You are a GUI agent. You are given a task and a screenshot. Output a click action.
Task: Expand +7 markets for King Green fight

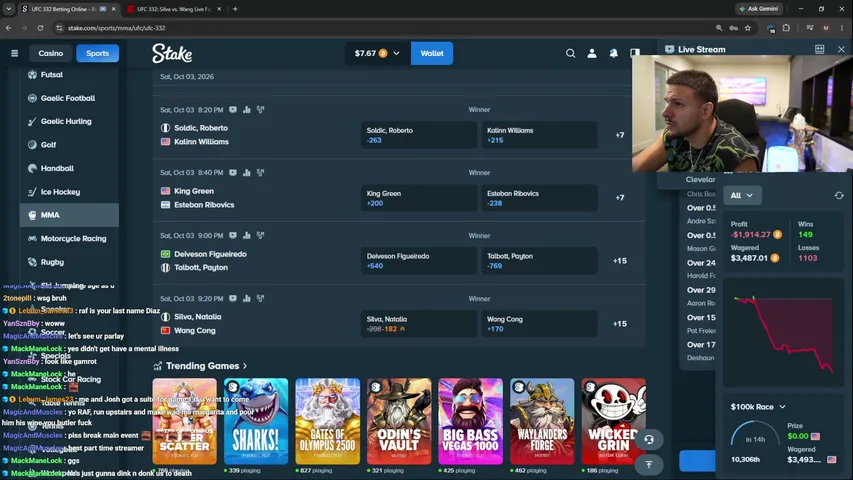click(620, 198)
